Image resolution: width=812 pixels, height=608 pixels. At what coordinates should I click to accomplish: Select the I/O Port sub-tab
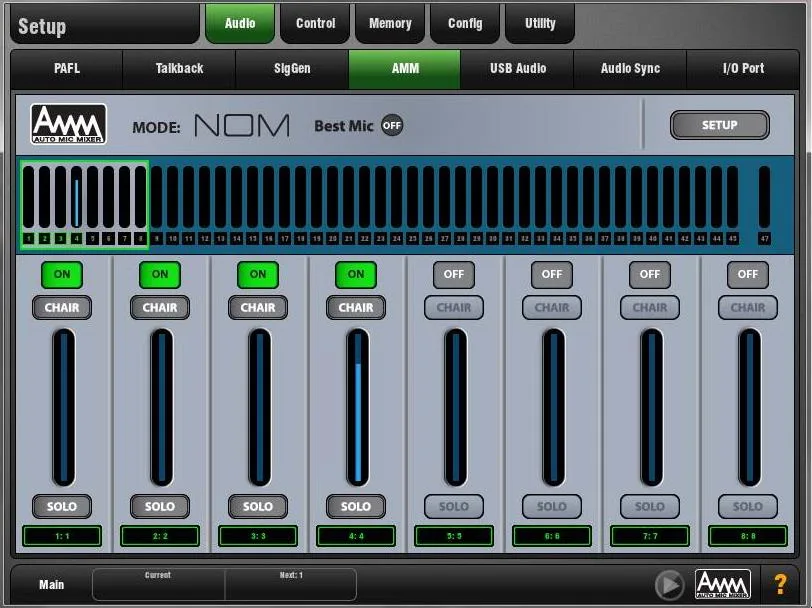tap(743, 69)
